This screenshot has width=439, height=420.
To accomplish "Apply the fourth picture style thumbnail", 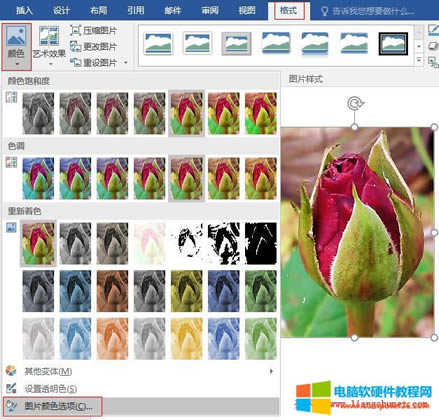I will coord(276,43).
